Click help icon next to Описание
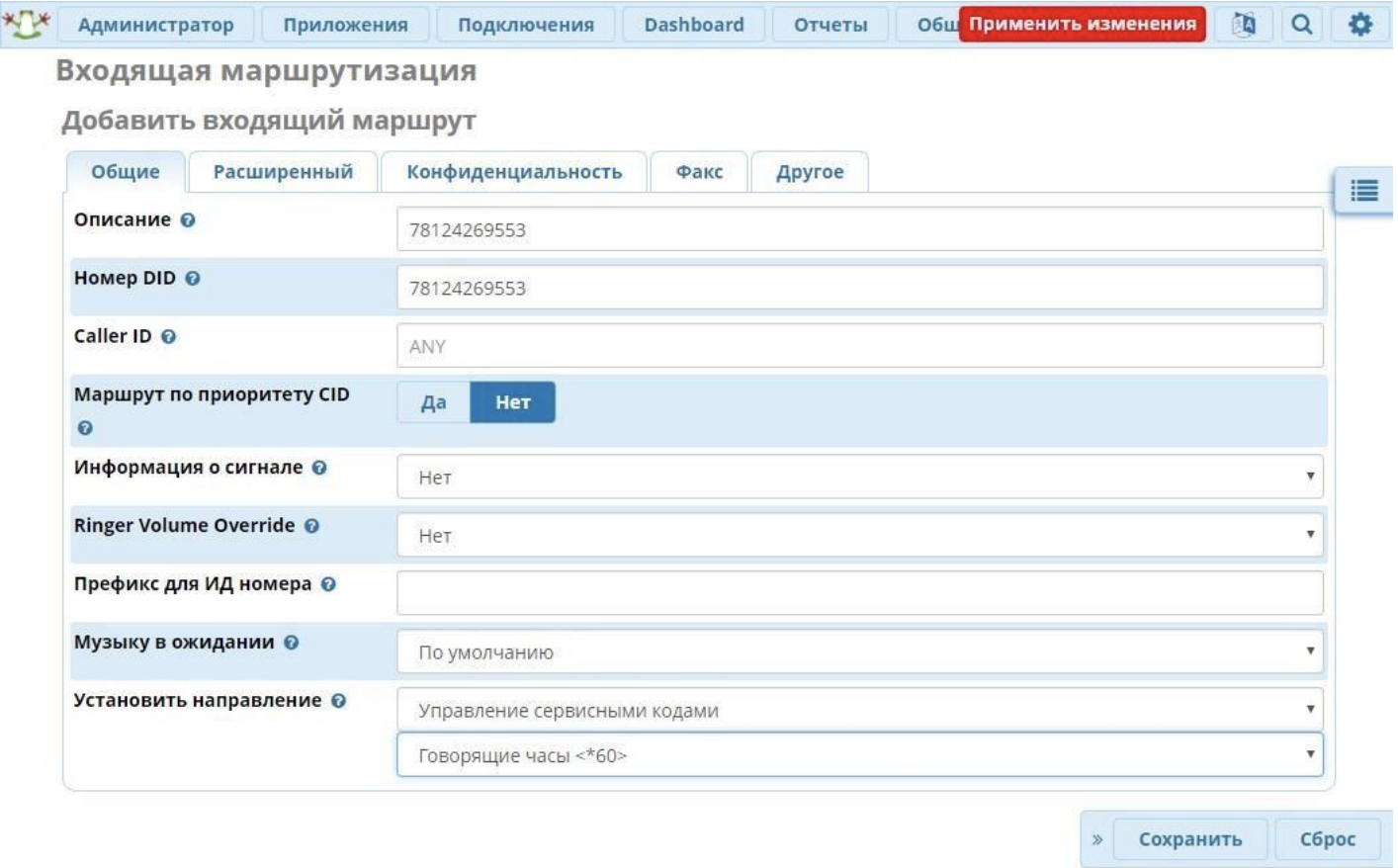The width and height of the screenshot is (1398, 868). coord(188,220)
